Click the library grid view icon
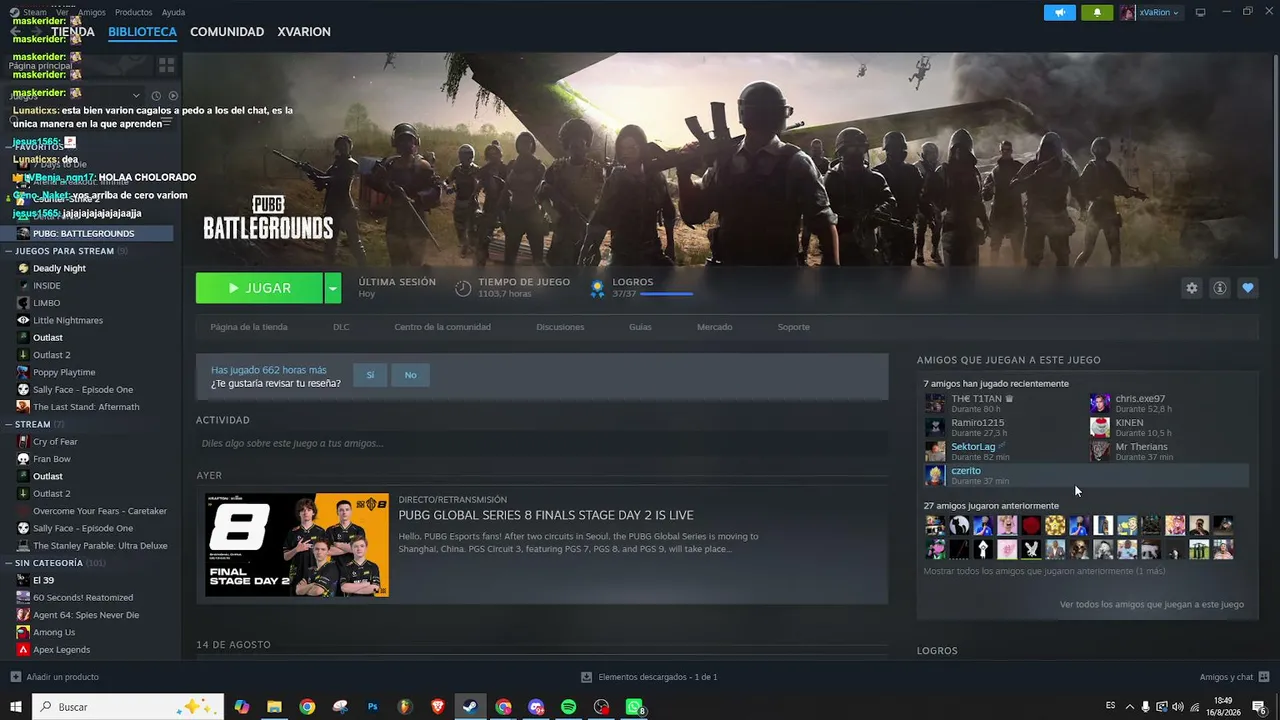Image resolution: width=1280 pixels, height=720 pixels. point(166,65)
